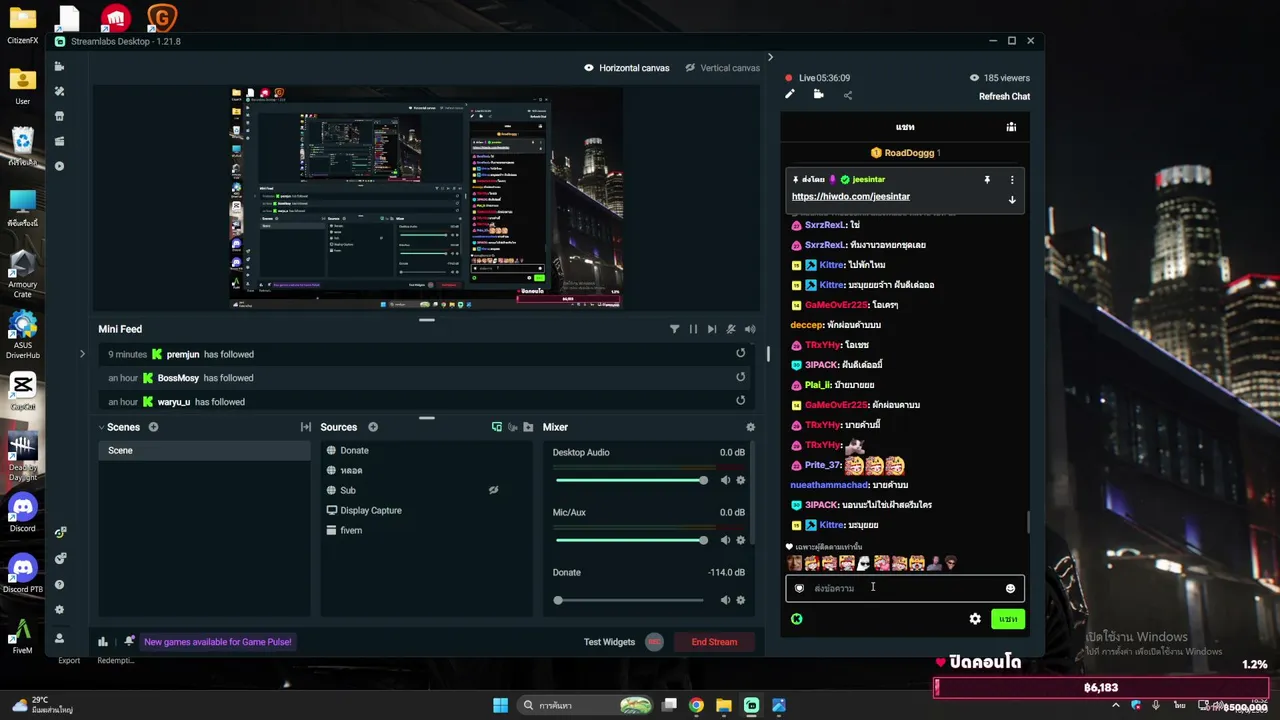Open Chrome from the taskbar
Viewport: 1280px width, 720px height.
pyautogui.click(x=696, y=705)
